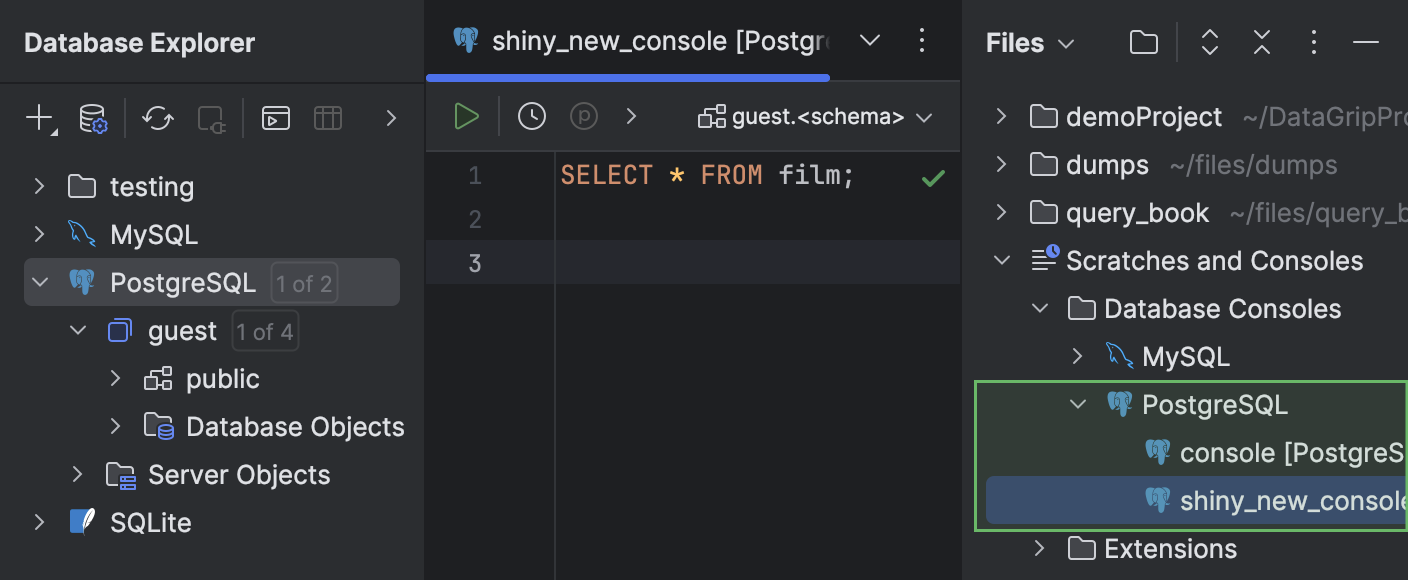Refresh the PostgreSQL connection

pos(157,117)
